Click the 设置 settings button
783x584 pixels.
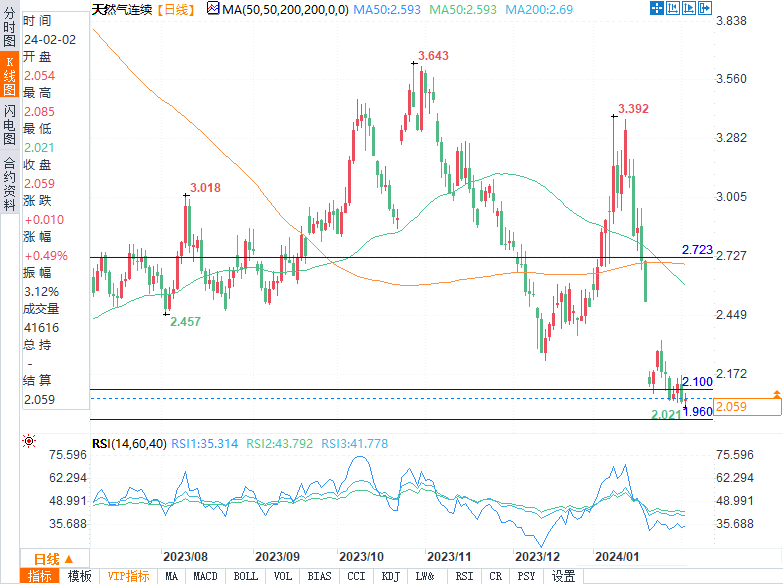(x=564, y=576)
